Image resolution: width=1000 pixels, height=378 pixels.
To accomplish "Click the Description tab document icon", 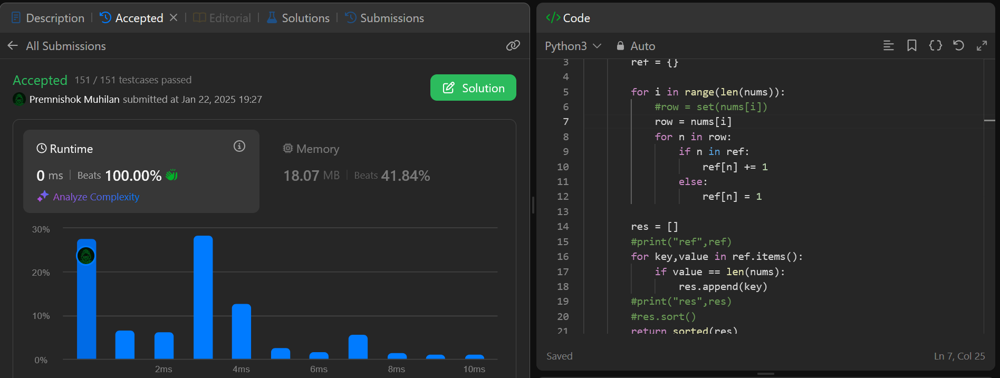I will pos(16,18).
